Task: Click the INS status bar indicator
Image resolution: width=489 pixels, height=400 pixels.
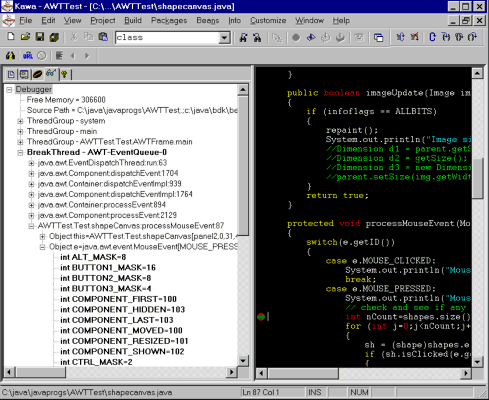Action: [x=315, y=392]
